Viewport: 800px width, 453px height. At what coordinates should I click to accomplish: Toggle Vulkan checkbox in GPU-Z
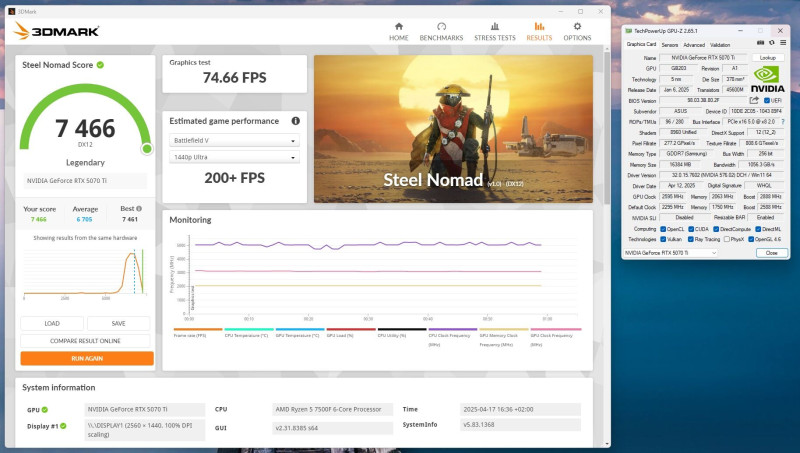pos(663,239)
